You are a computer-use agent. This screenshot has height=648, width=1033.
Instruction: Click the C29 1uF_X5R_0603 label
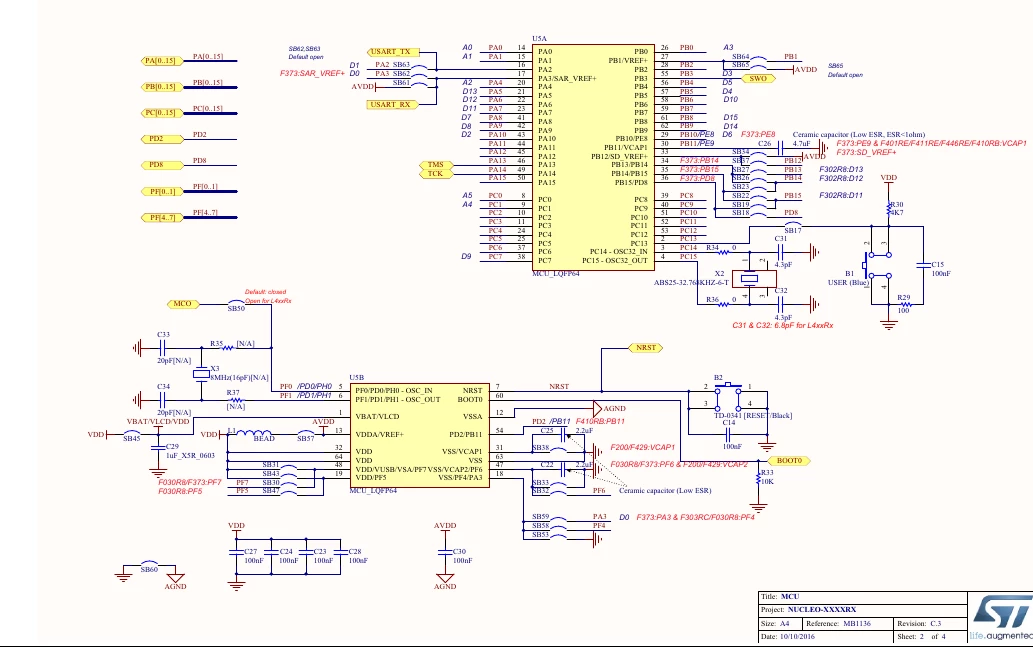[190, 451]
